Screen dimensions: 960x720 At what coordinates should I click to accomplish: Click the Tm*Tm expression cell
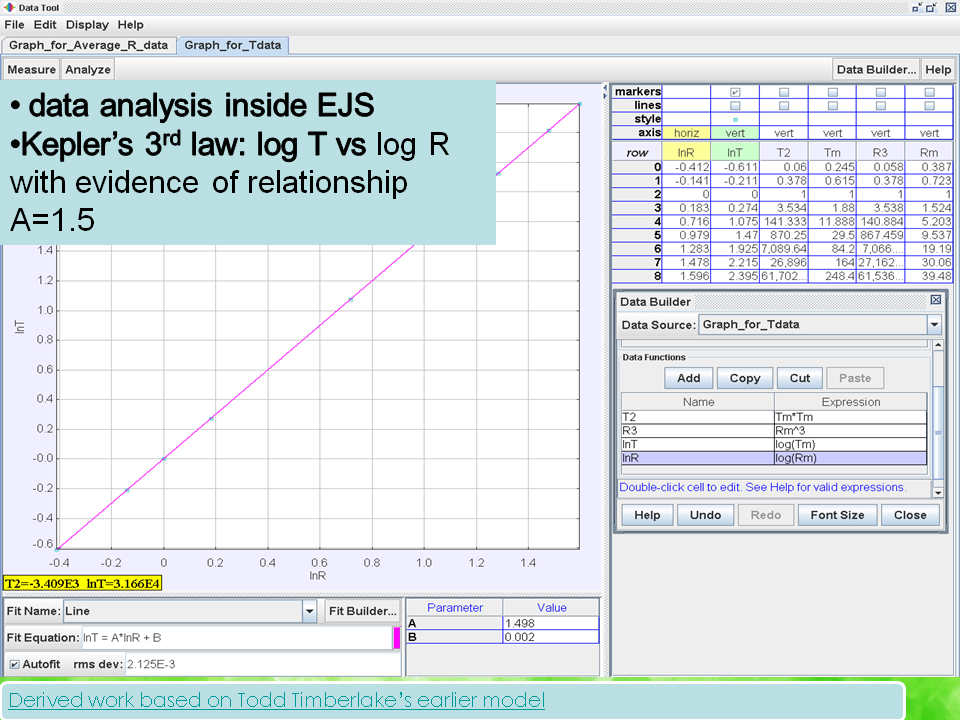(x=850, y=417)
